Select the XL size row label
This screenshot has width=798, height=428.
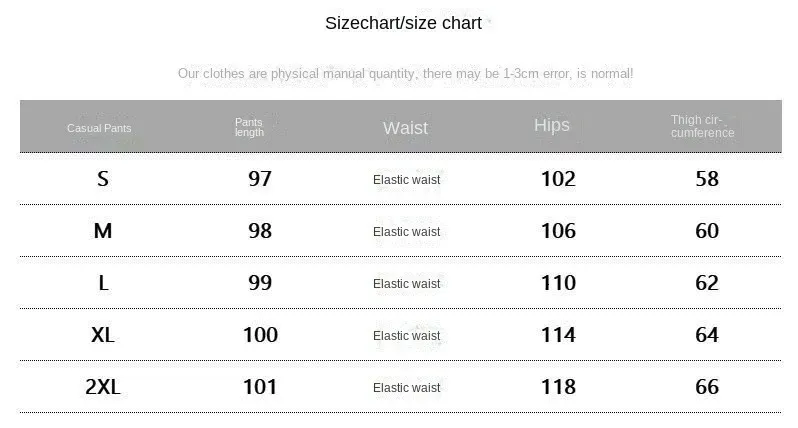(x=103, y=335)
